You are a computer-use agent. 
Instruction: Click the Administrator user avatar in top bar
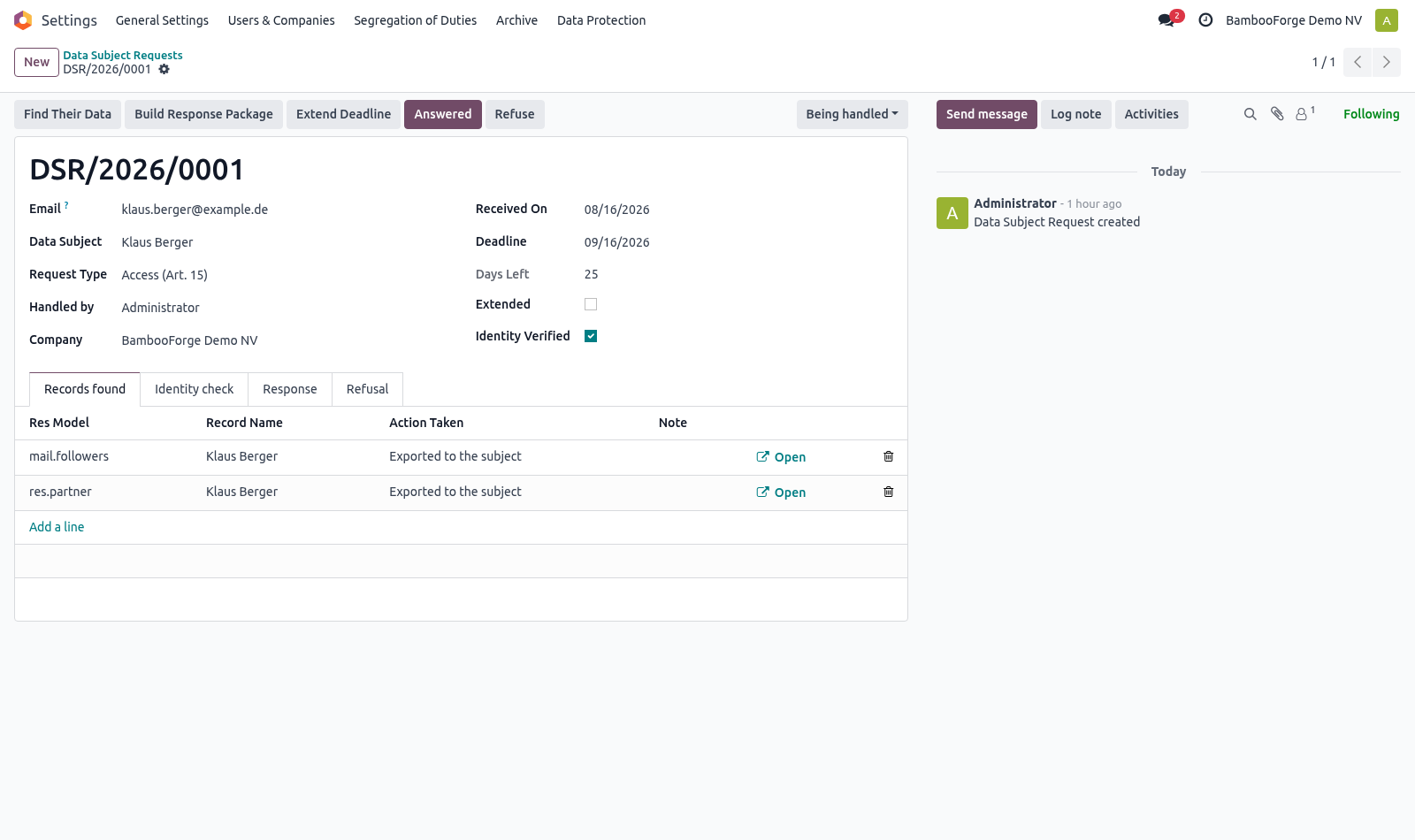[1387, 20]
